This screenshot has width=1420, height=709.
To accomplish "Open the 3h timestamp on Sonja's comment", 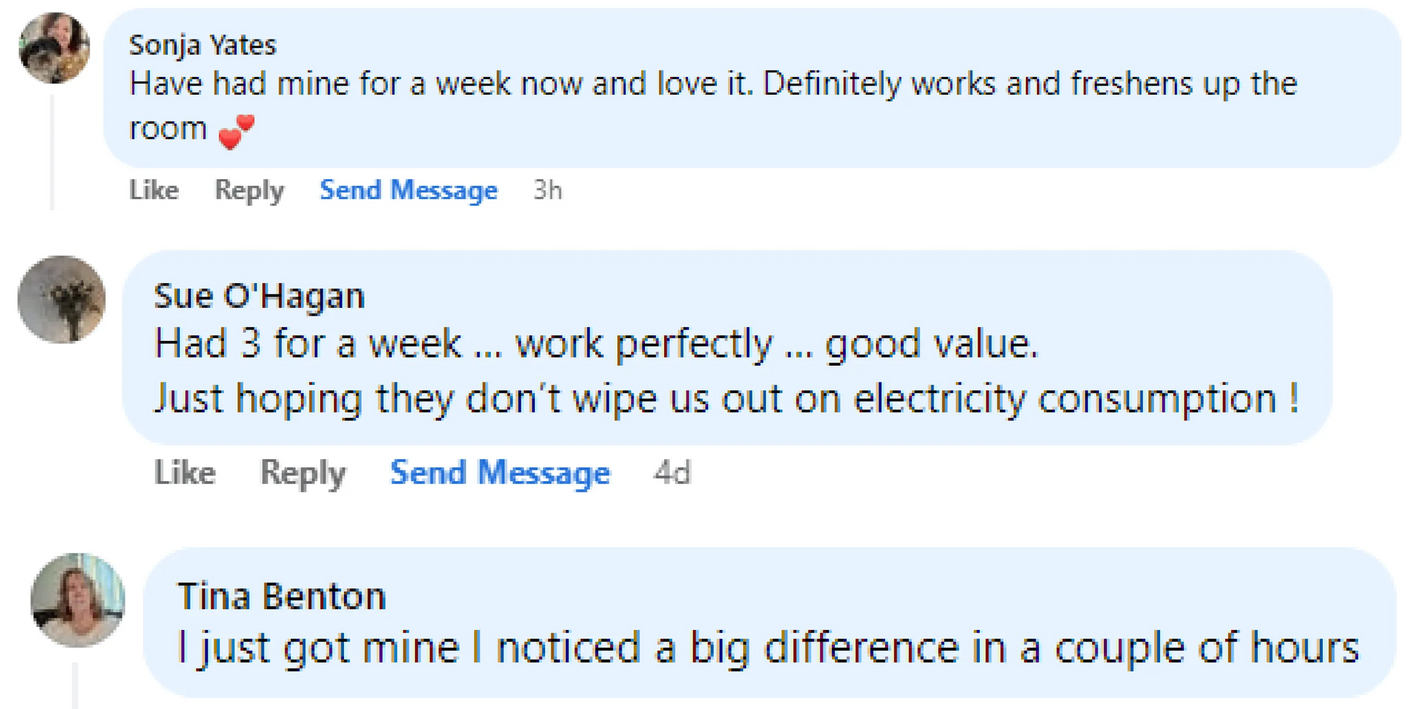I will click(x=548, y=190).
